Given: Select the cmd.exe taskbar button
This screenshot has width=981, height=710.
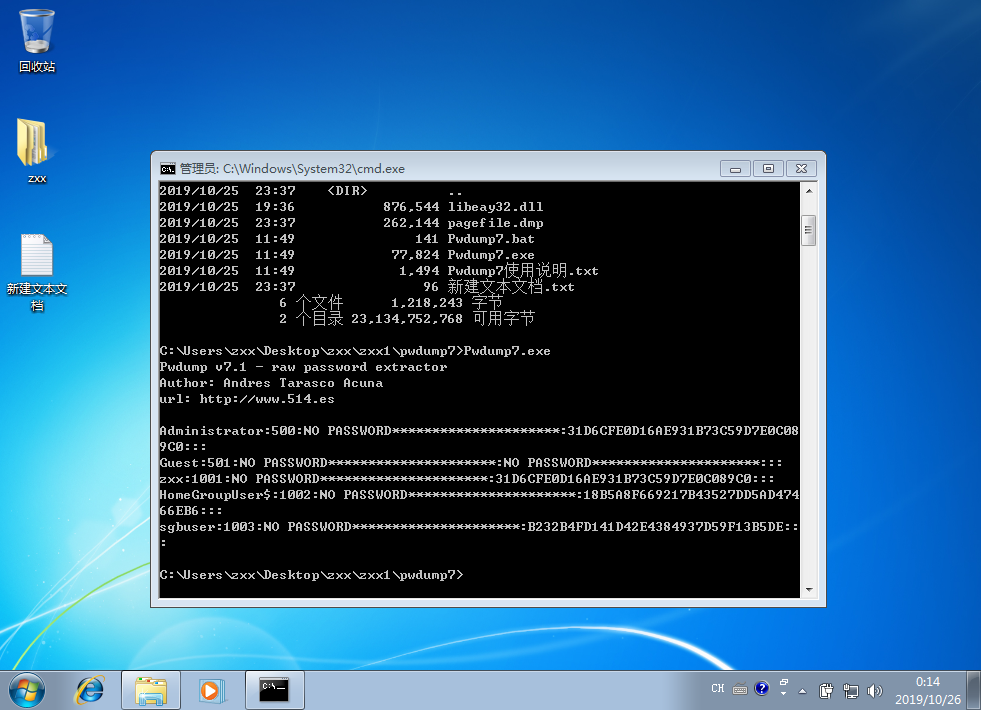Looking at the screenshot, I should pyautogui.click(x=274, y=689).
